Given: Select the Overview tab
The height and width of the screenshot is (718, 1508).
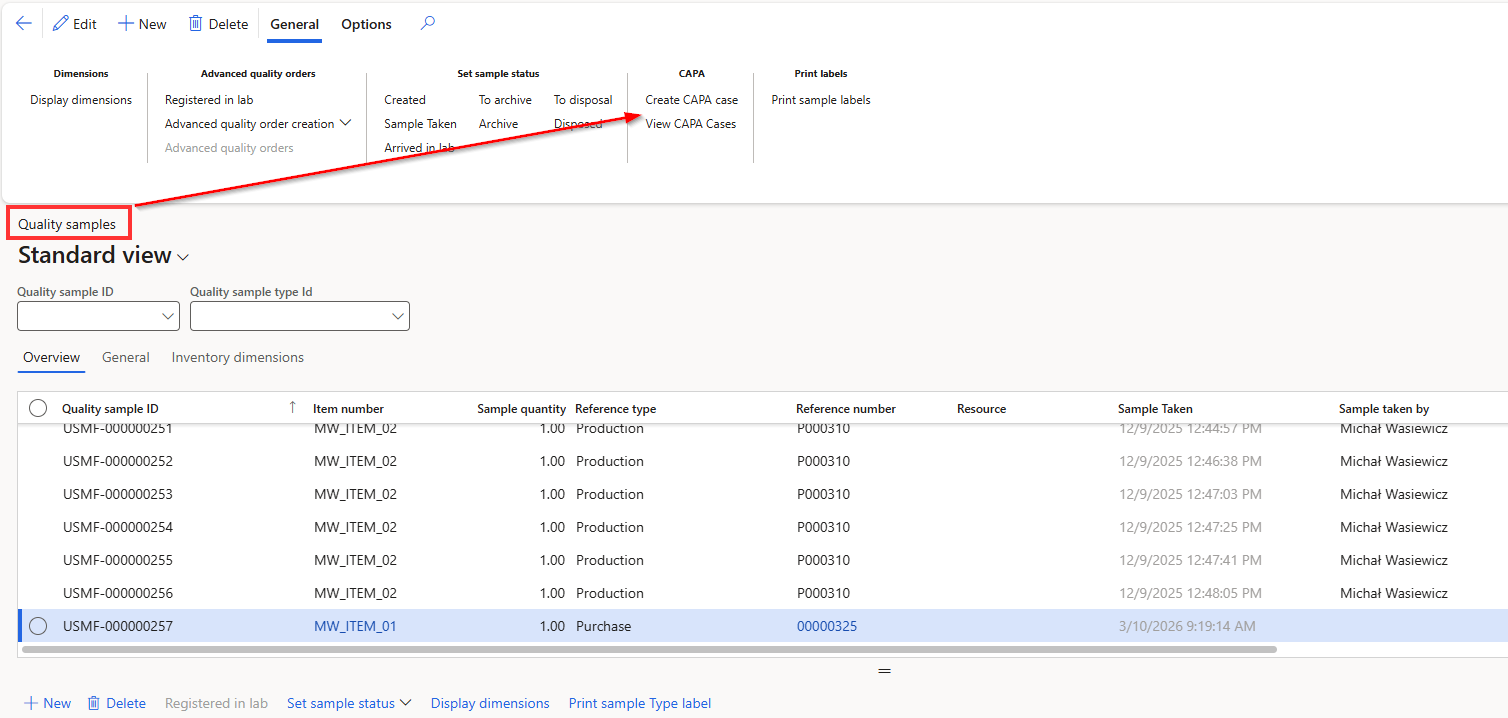Looking at the screenshot, I should coord(51,357).
